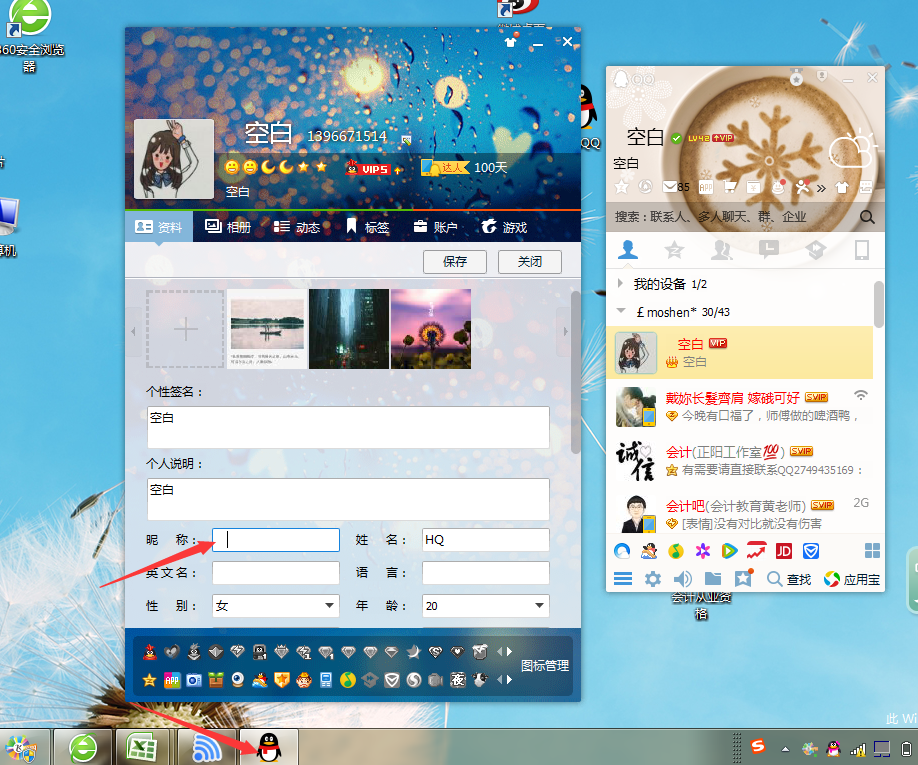This screenshot has height=765, width=918.
Task: Click the QQ penguin taskbar icon
Action: (x=266, y=746)
